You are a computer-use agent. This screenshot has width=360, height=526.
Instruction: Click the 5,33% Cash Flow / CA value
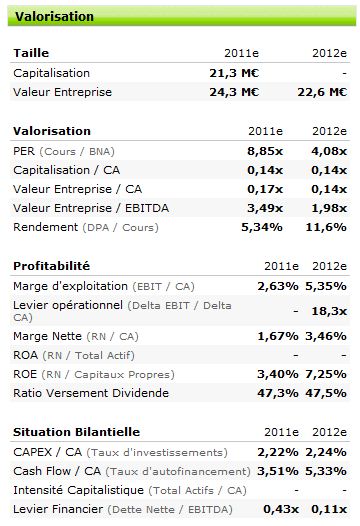click(x=326, y=471)
